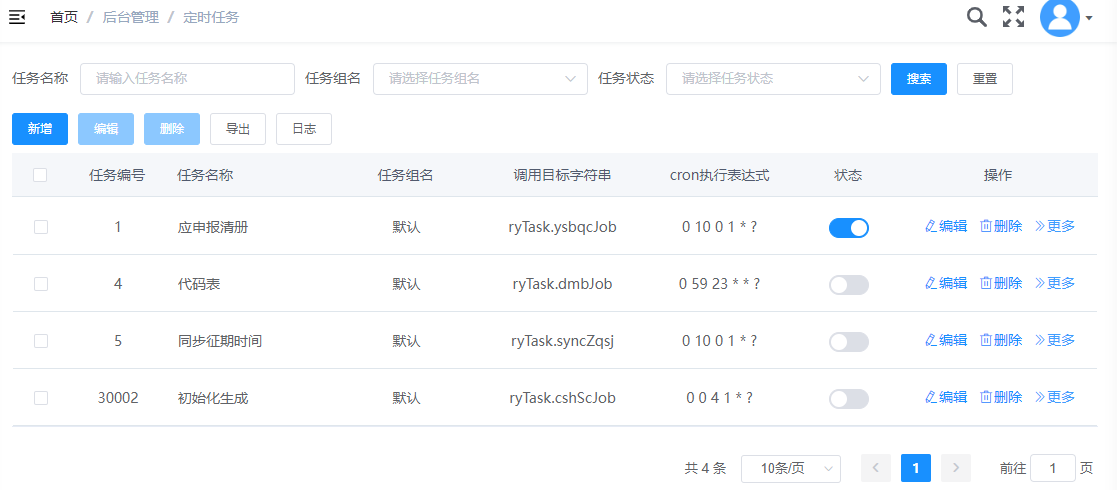This screenshot has width=1117, height=490.
Task: Click the 调用目标字符串 column header
Action: point(563,175)
